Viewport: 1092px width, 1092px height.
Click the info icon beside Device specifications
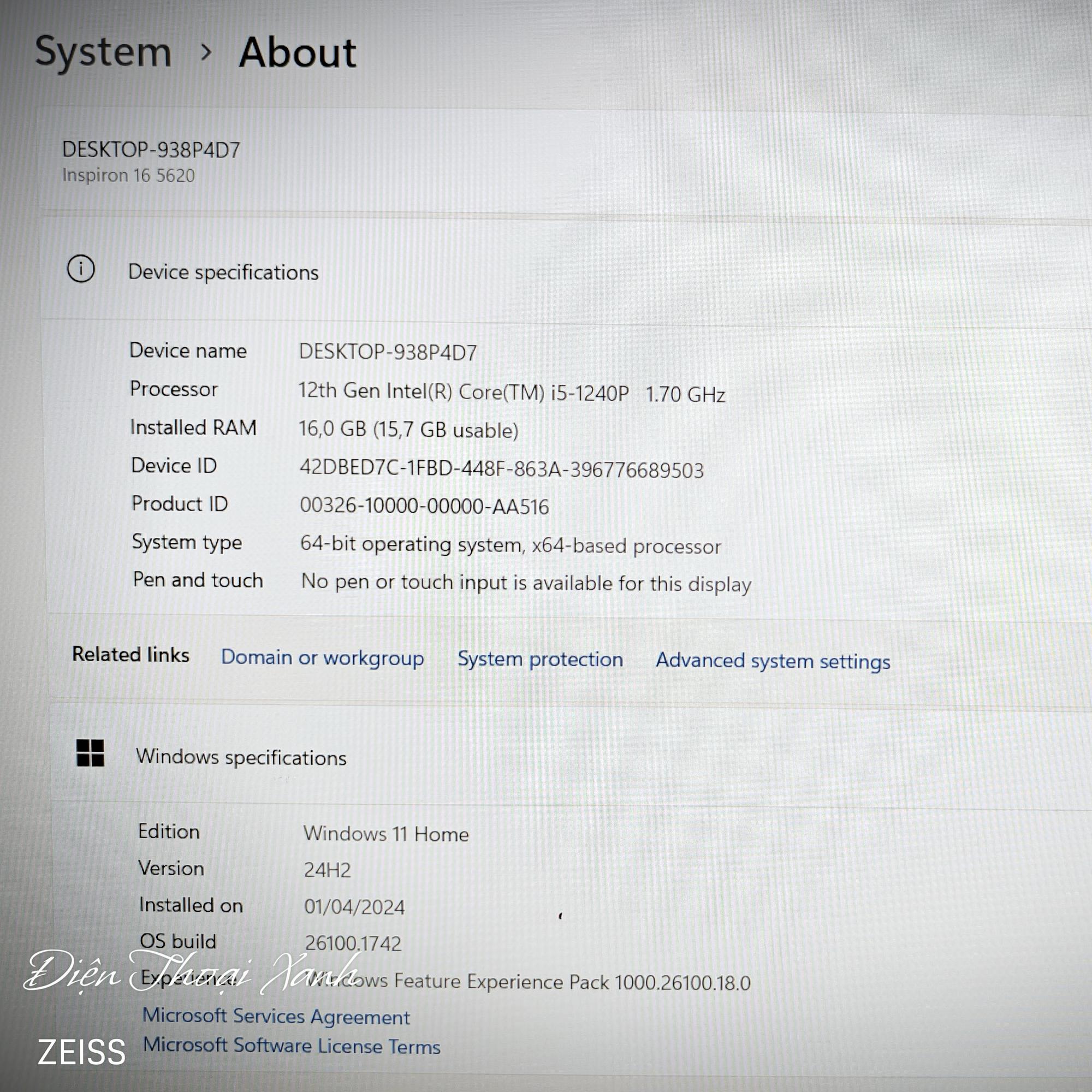coord(81,269)
